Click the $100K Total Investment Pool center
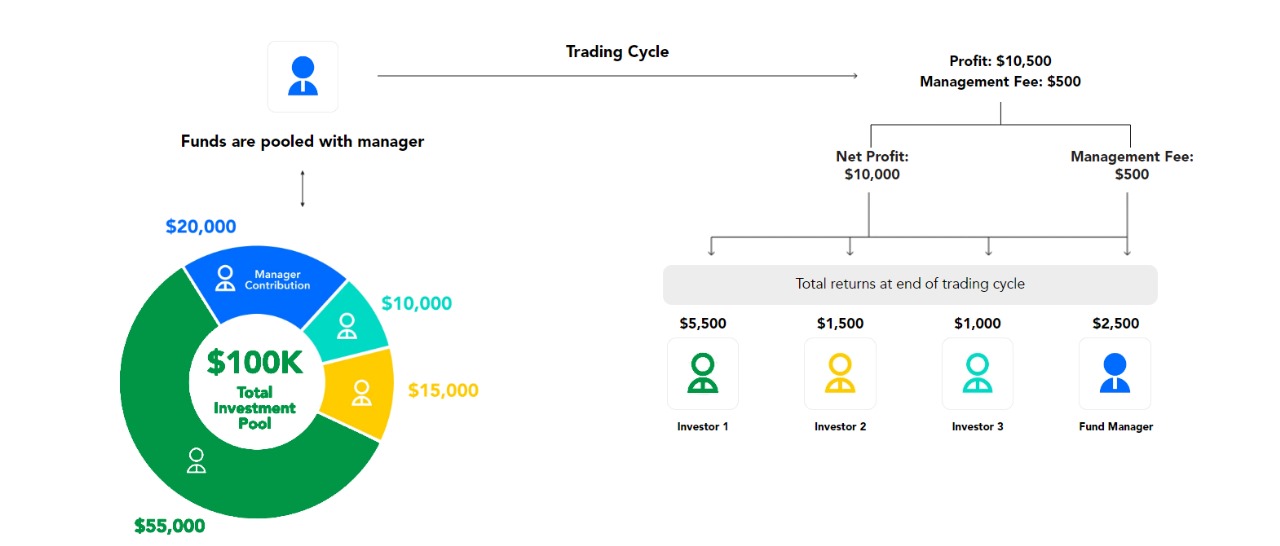The width and height of the screenshot is (1280, 546). coord(253,387)
